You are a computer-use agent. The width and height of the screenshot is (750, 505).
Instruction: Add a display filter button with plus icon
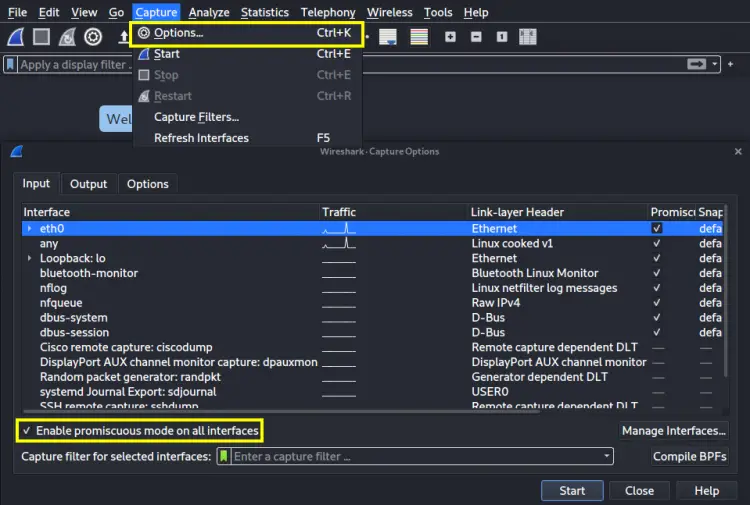click(x=730, y=64)
